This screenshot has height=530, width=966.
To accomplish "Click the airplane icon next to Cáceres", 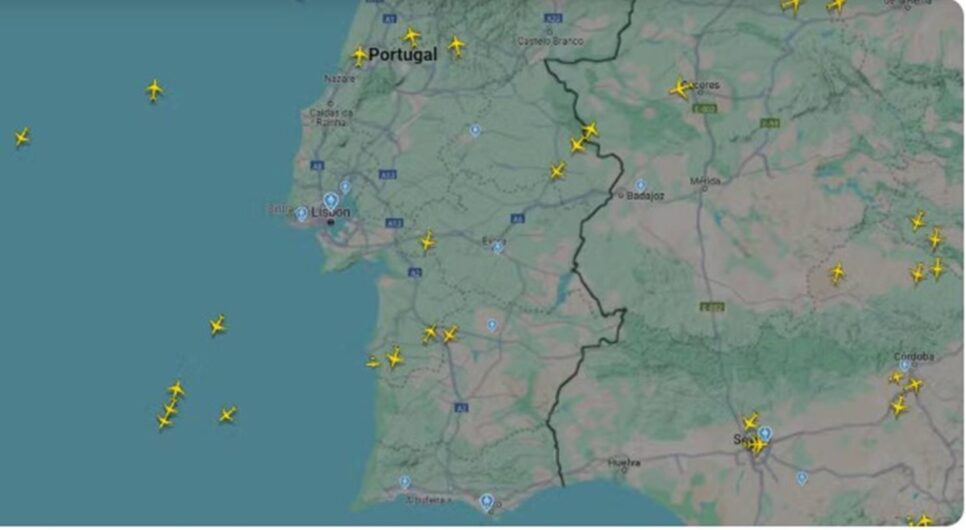I will click(680, 89).
